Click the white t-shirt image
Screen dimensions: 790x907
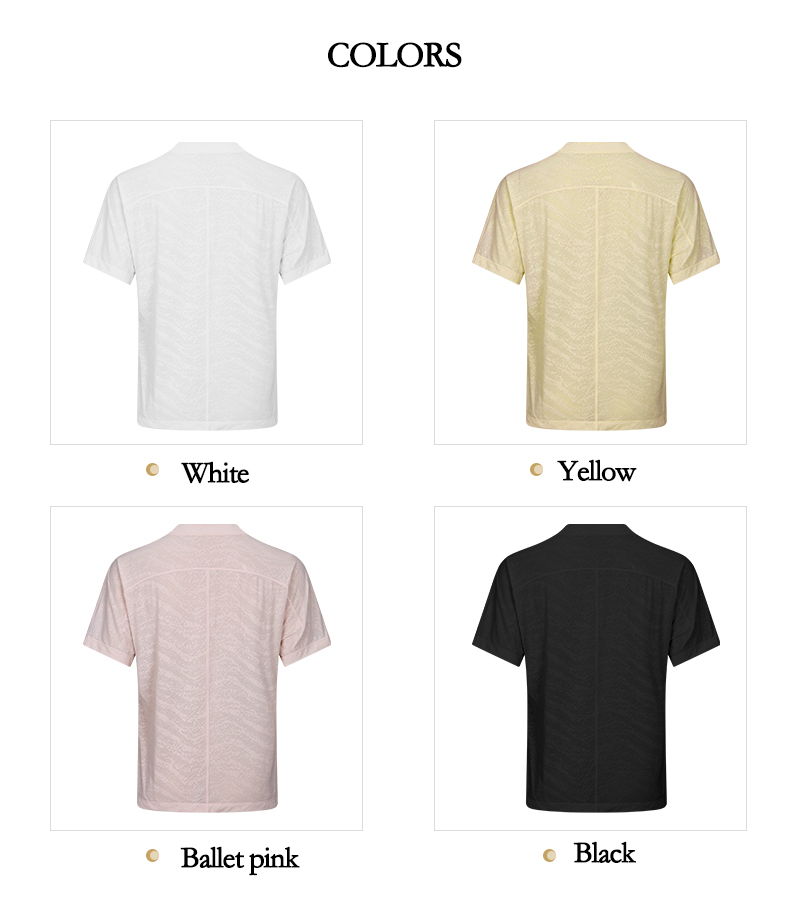[x=206, y=282]
